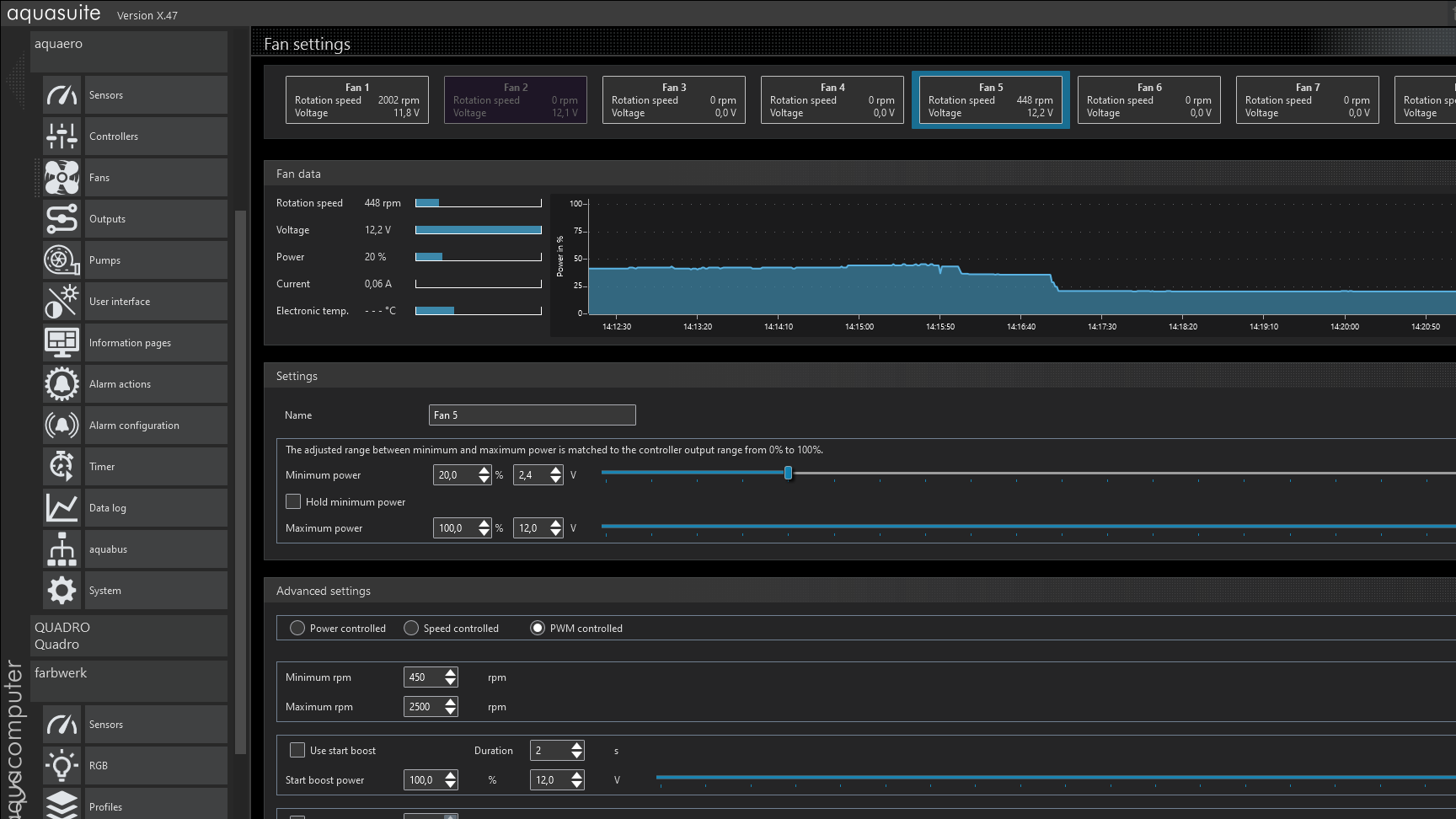Image resolution: width=1456 pixels, height=819 pixels.
Task: Click the aquabus network icon
Action: (62, 549)
